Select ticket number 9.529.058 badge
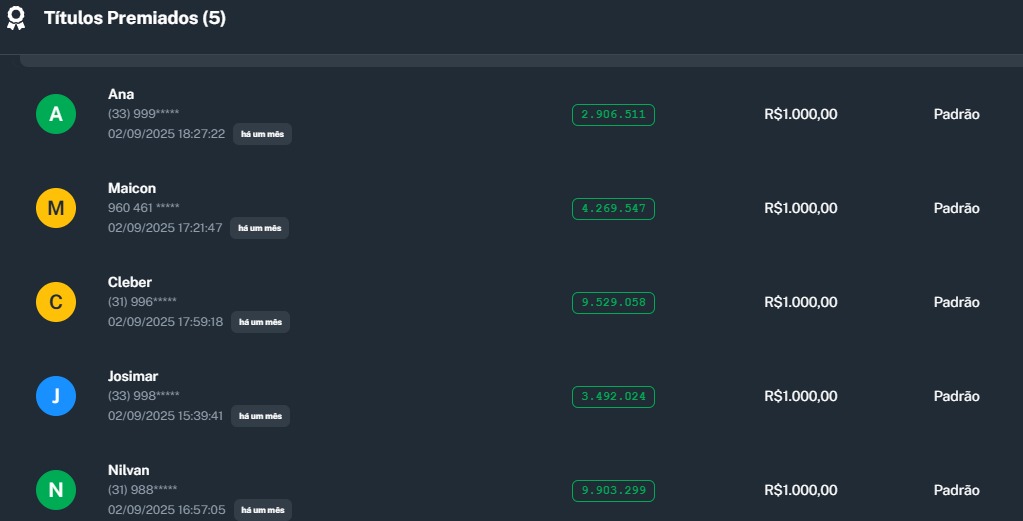1023x521 pixels. 613,303
